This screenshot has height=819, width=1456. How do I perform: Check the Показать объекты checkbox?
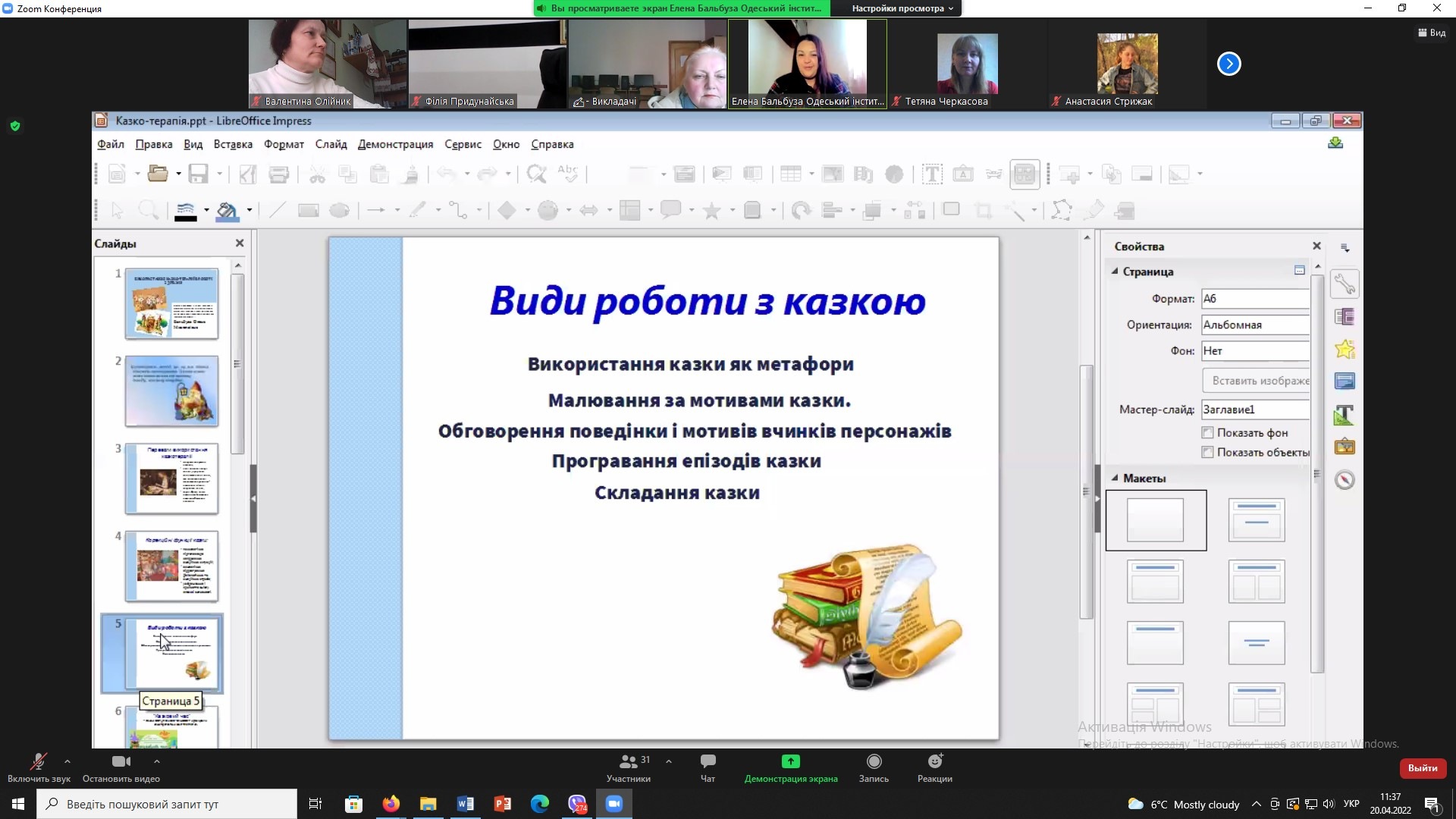[1207, 453]
